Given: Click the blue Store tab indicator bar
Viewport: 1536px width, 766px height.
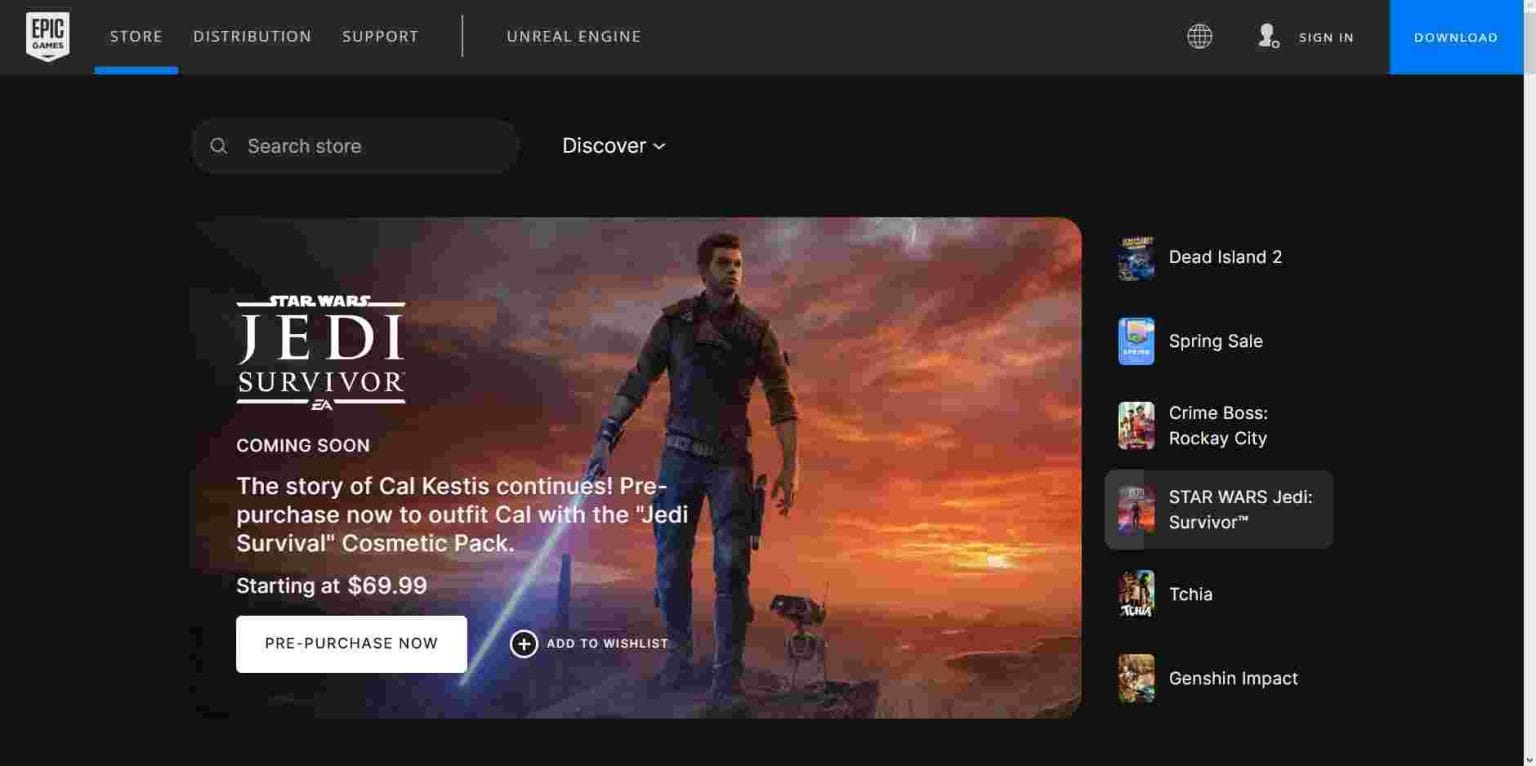Looking at the screenshot, I should 136,69.
